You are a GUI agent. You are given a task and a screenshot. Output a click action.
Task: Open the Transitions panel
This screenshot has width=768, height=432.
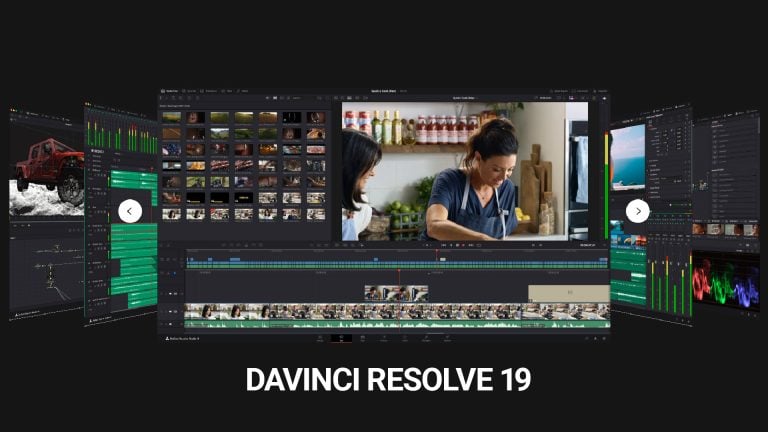208,91
